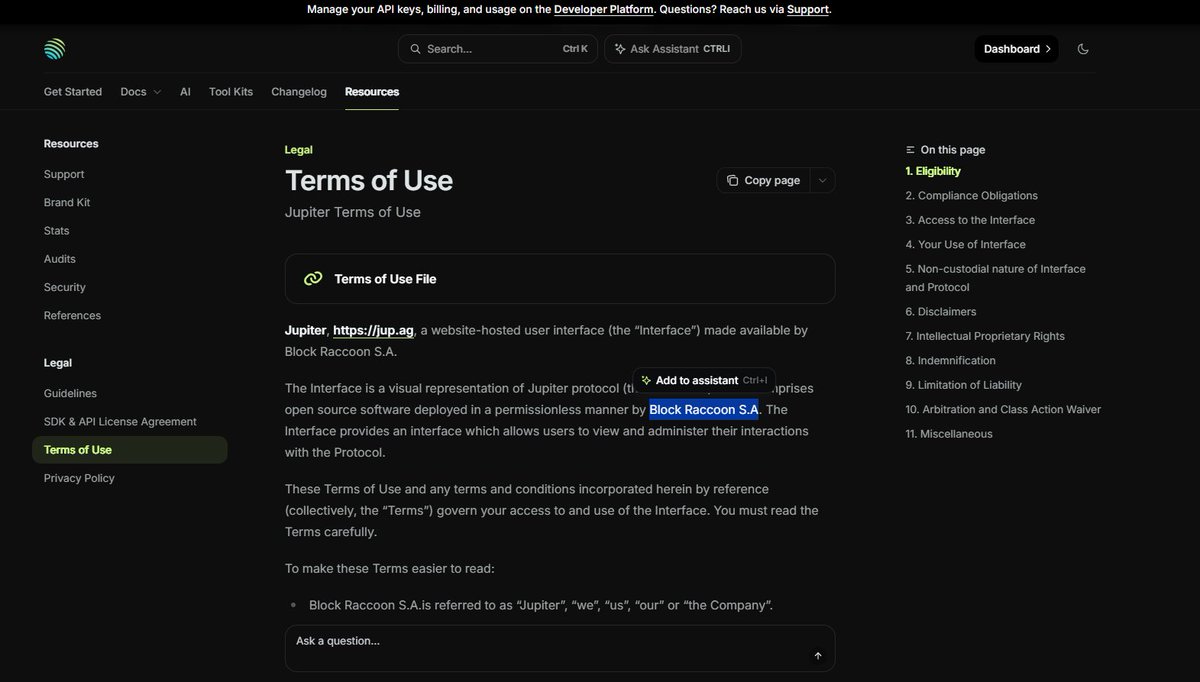
Task: Open Privacy Policy in the sidebar
Action: (79, 478)
